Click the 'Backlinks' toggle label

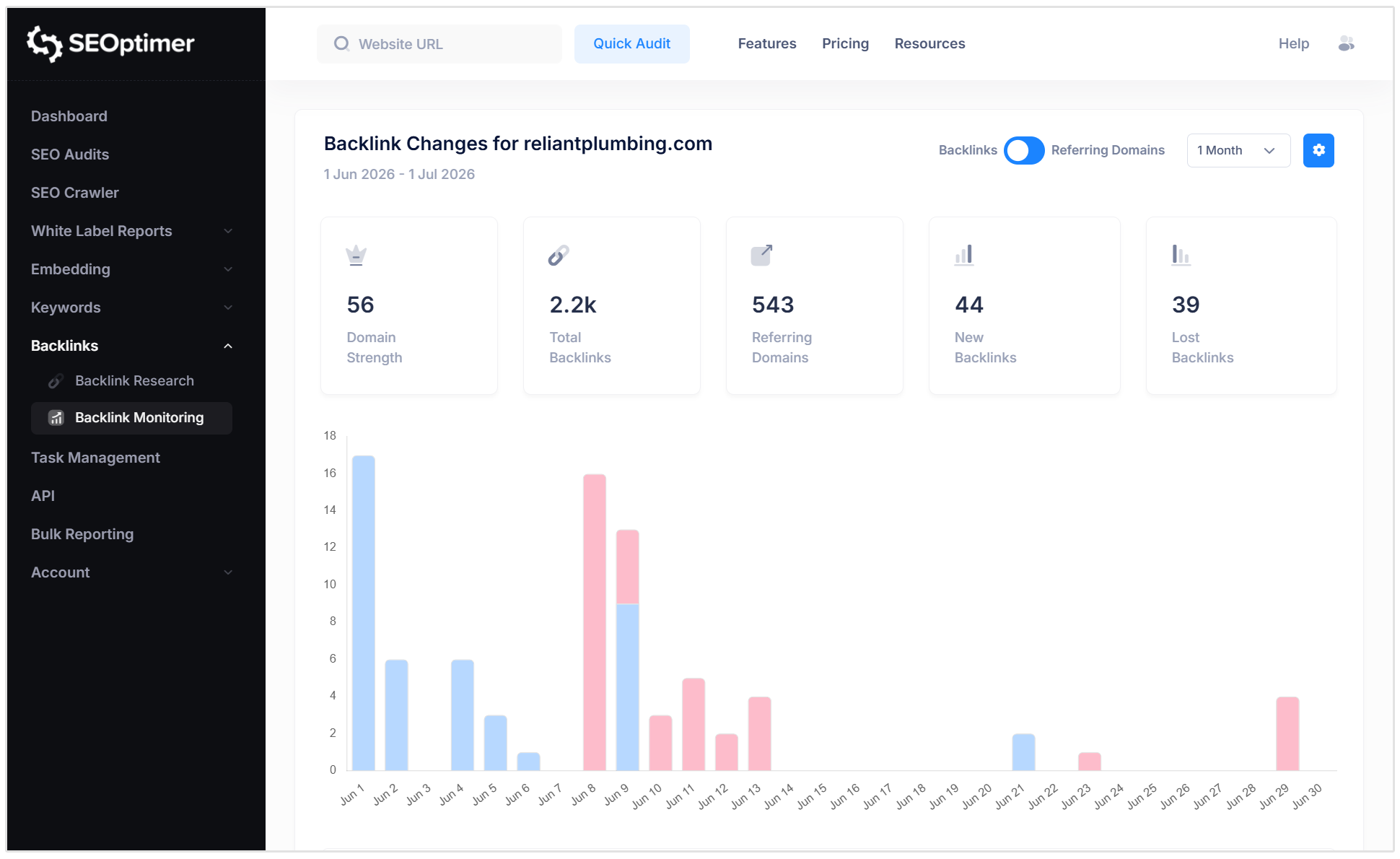point(968,150)
